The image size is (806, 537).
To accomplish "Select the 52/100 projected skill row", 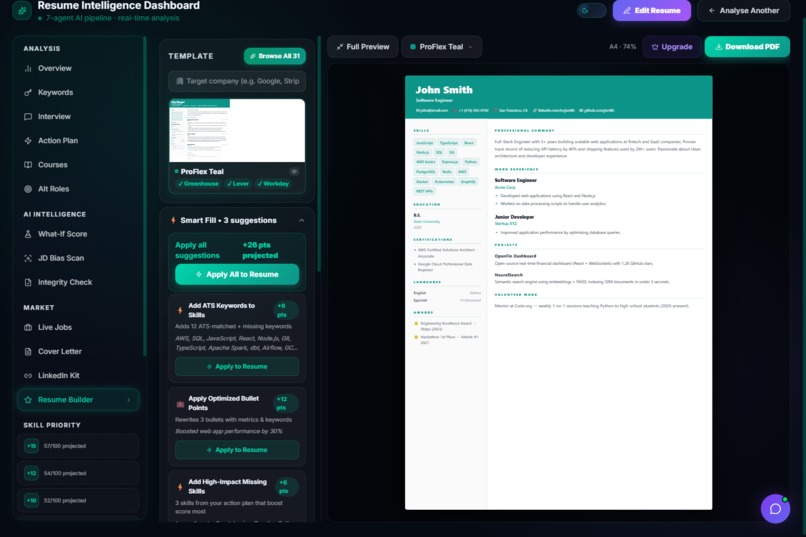I will point(78,501).
